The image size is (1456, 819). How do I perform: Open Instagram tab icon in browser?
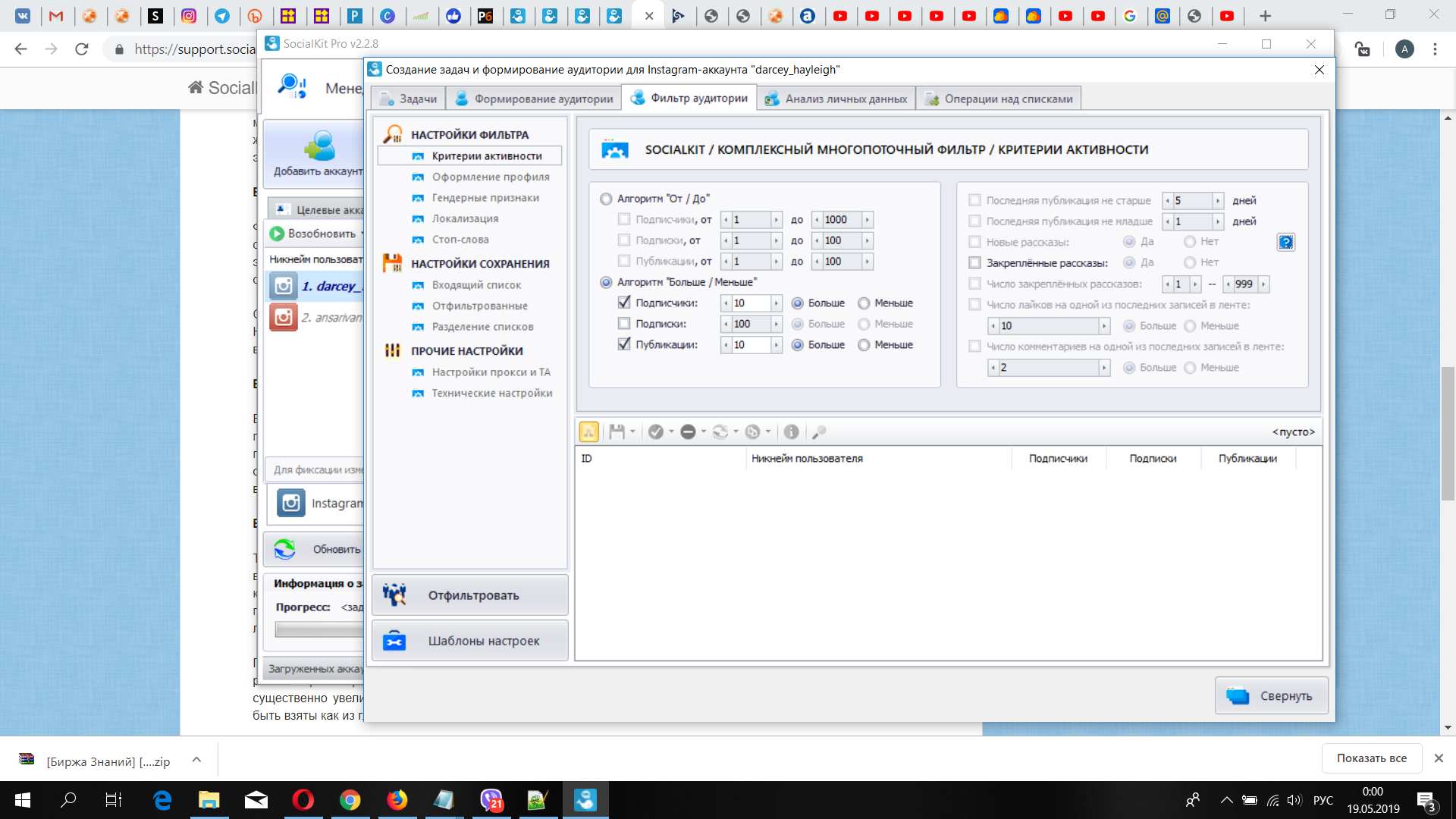189,15
